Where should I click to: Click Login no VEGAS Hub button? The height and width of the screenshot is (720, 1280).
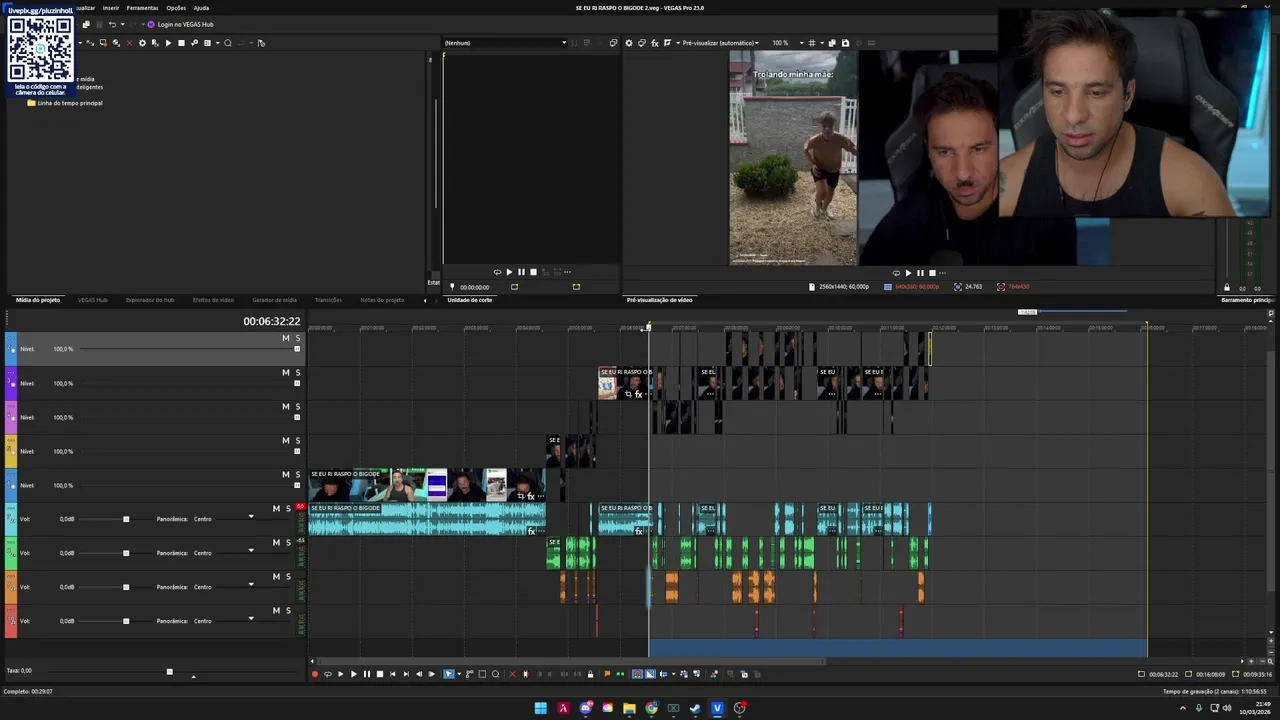point(180,24)
